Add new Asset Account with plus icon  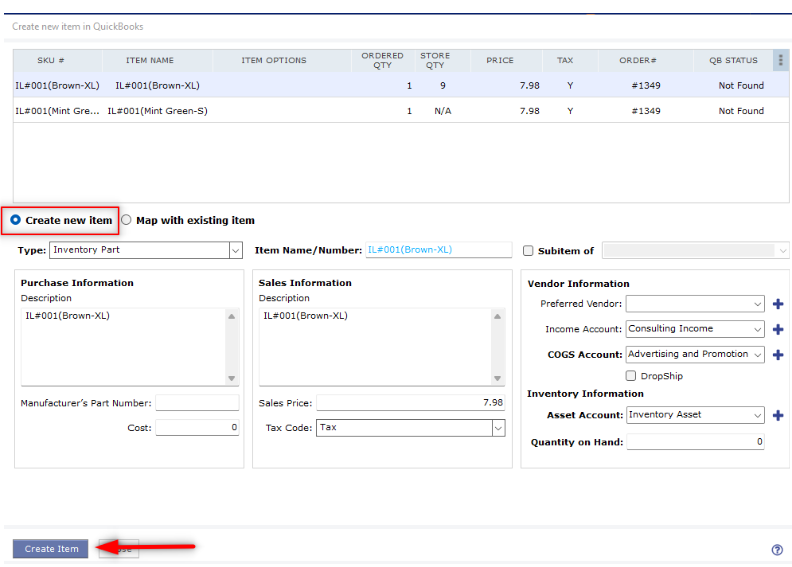778,415
